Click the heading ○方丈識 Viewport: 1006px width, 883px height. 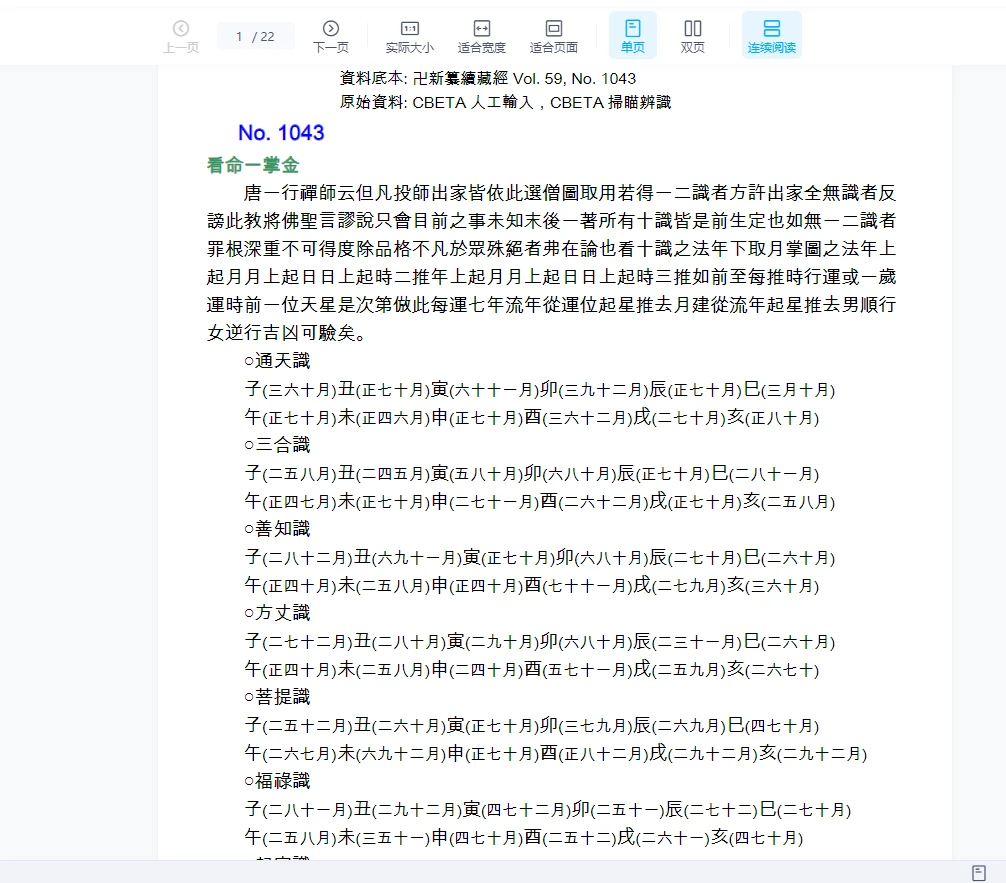[277, 613]
